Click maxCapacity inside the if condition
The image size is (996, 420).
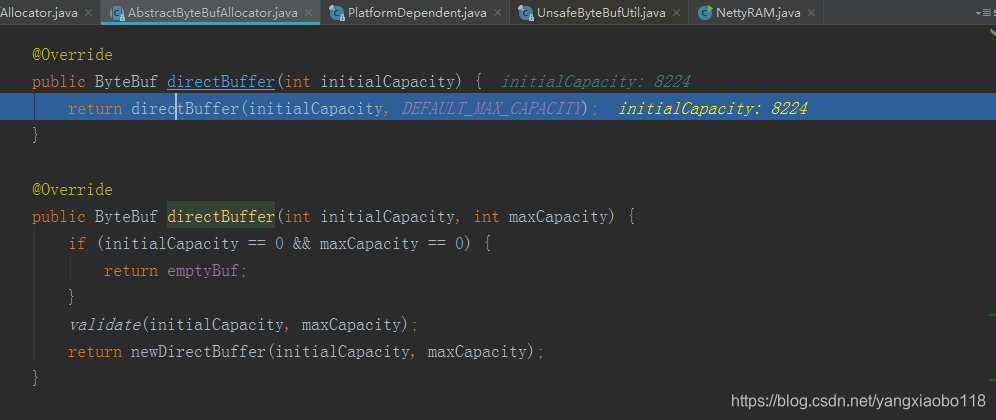[369, 243]
